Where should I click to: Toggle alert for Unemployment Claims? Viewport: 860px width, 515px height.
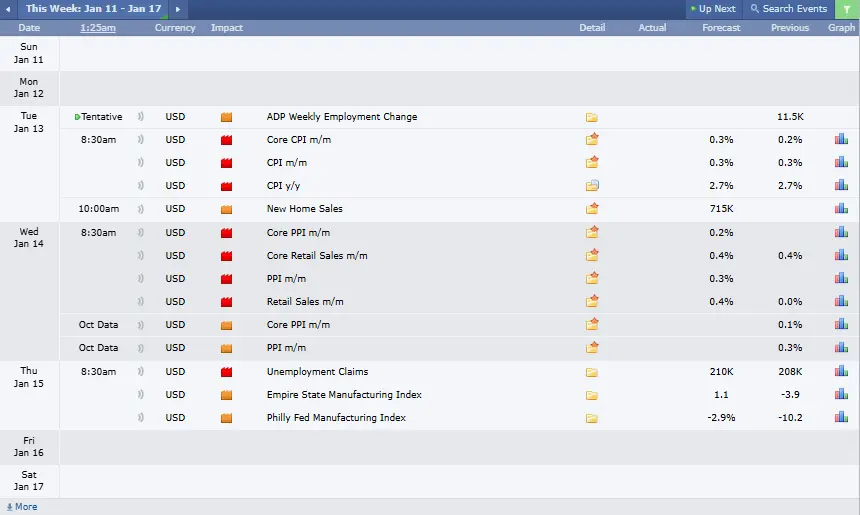tap(141, 372)
